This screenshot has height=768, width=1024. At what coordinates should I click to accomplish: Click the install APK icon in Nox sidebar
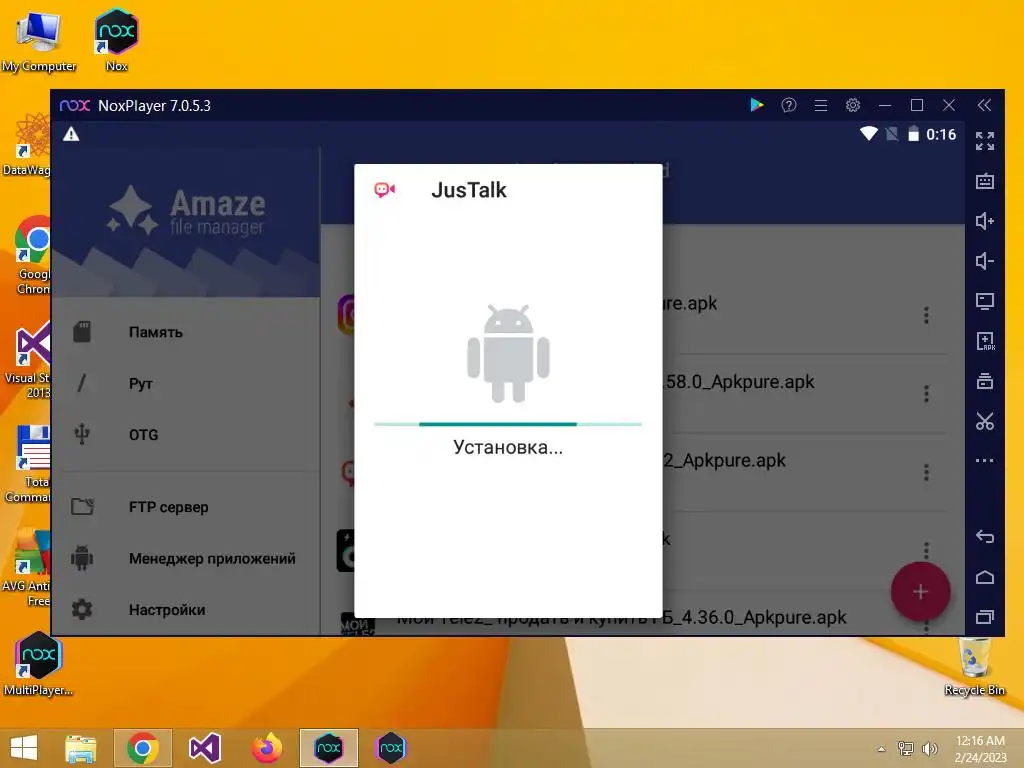pos(985,341)
